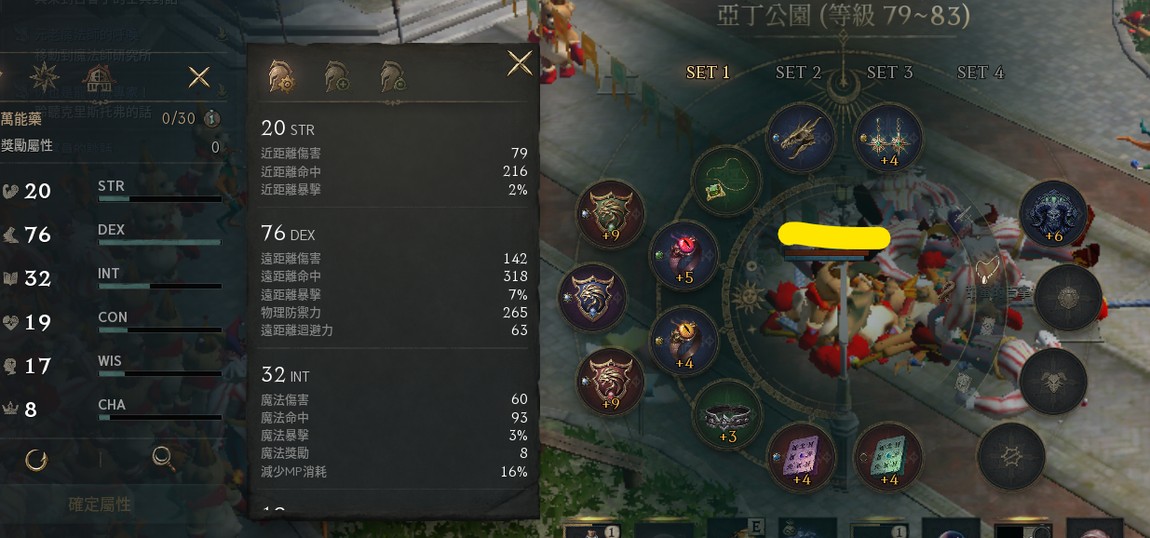
Task: Select the blue lion shield emblem slot
Action: (x=592, y=298)
